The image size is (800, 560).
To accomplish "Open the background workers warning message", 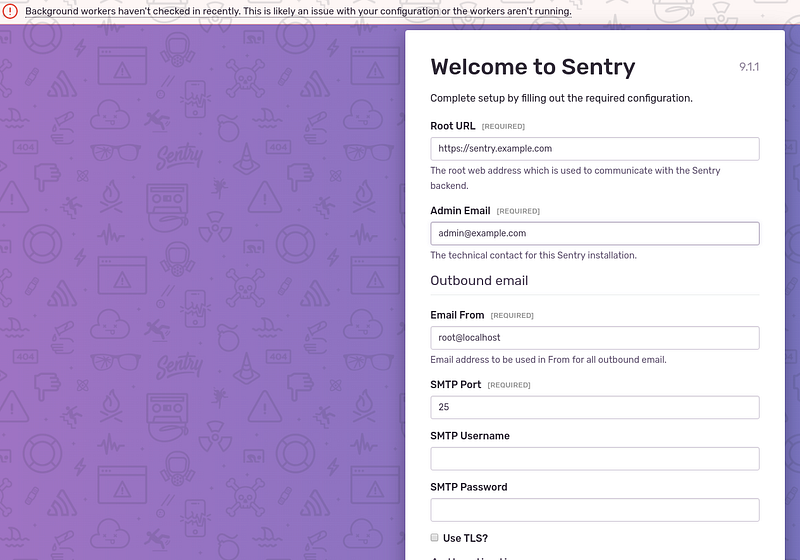I will pyautogui.click(x=298, y=11).
